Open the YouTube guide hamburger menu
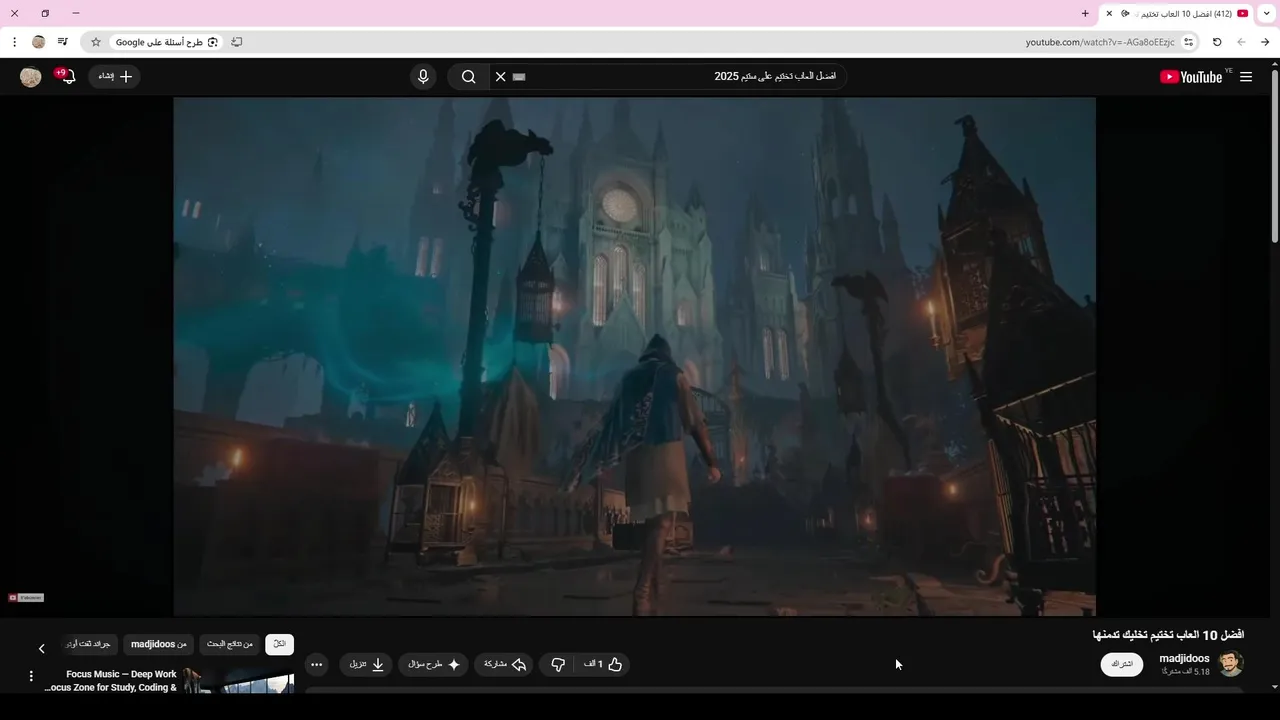 [1246, 77]
